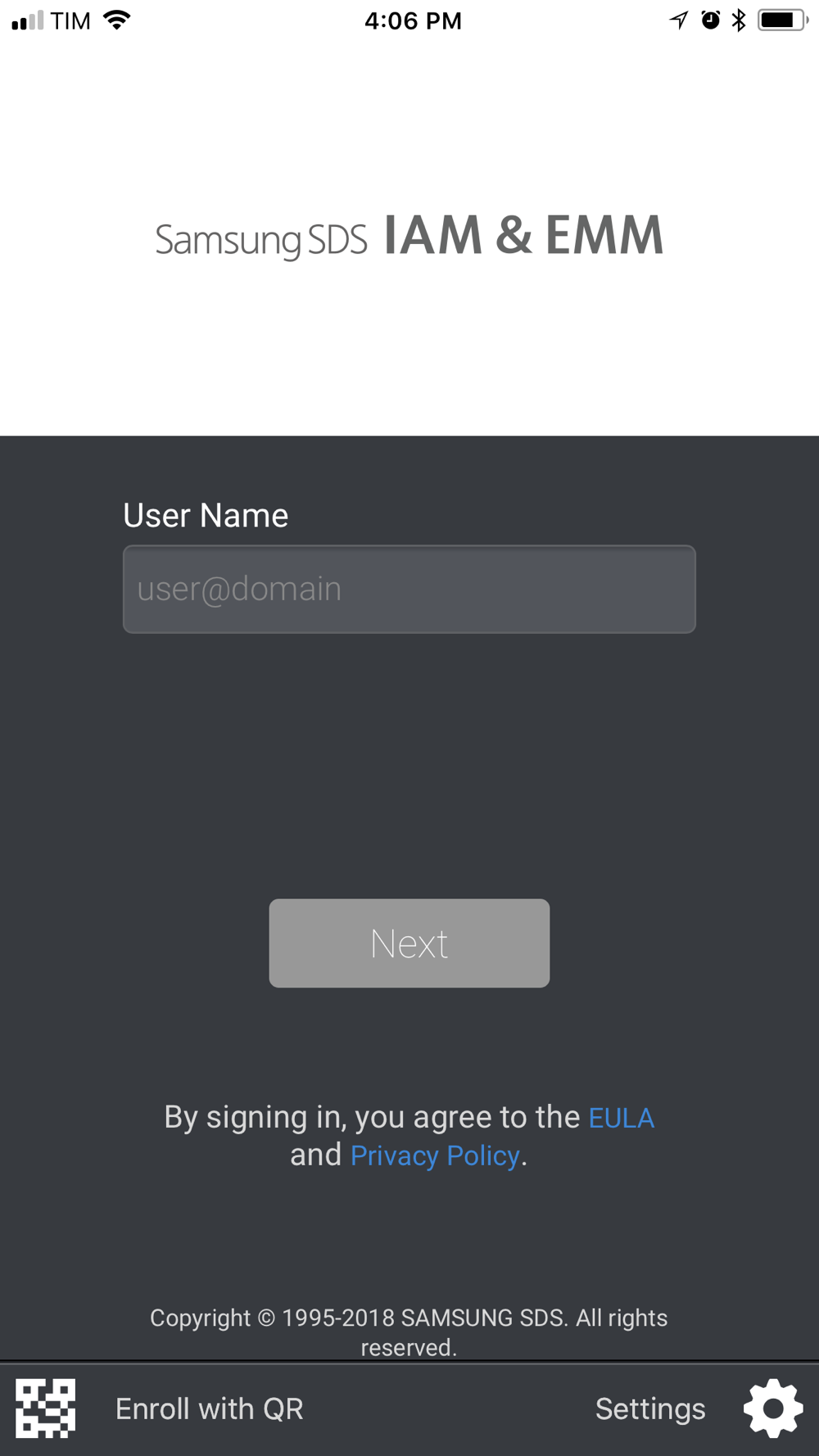
Task: Open the Settings gear icon
Action: tap(773, 1409)
